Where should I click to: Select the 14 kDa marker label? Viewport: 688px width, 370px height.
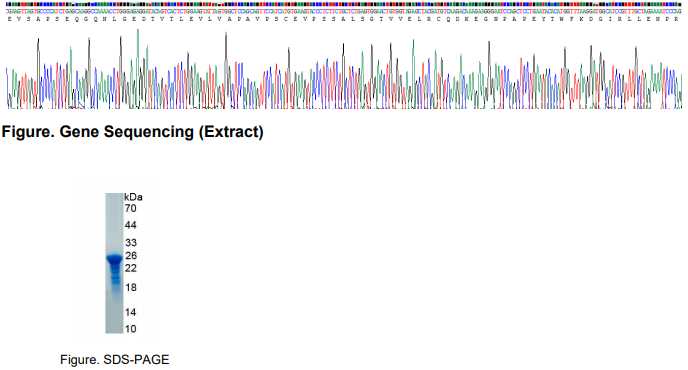point(131,313)
